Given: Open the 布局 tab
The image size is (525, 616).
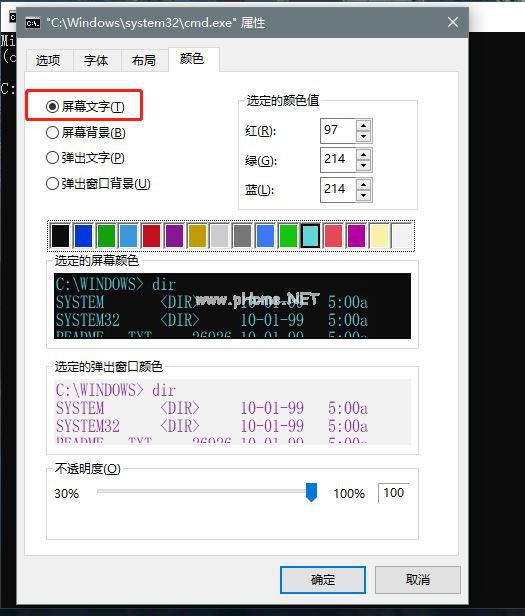Looking at the screenshot, I should click(144, 60).
